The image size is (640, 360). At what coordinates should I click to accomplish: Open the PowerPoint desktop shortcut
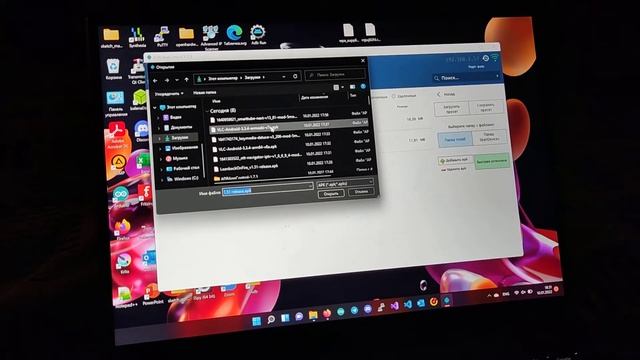pos(153,295)
